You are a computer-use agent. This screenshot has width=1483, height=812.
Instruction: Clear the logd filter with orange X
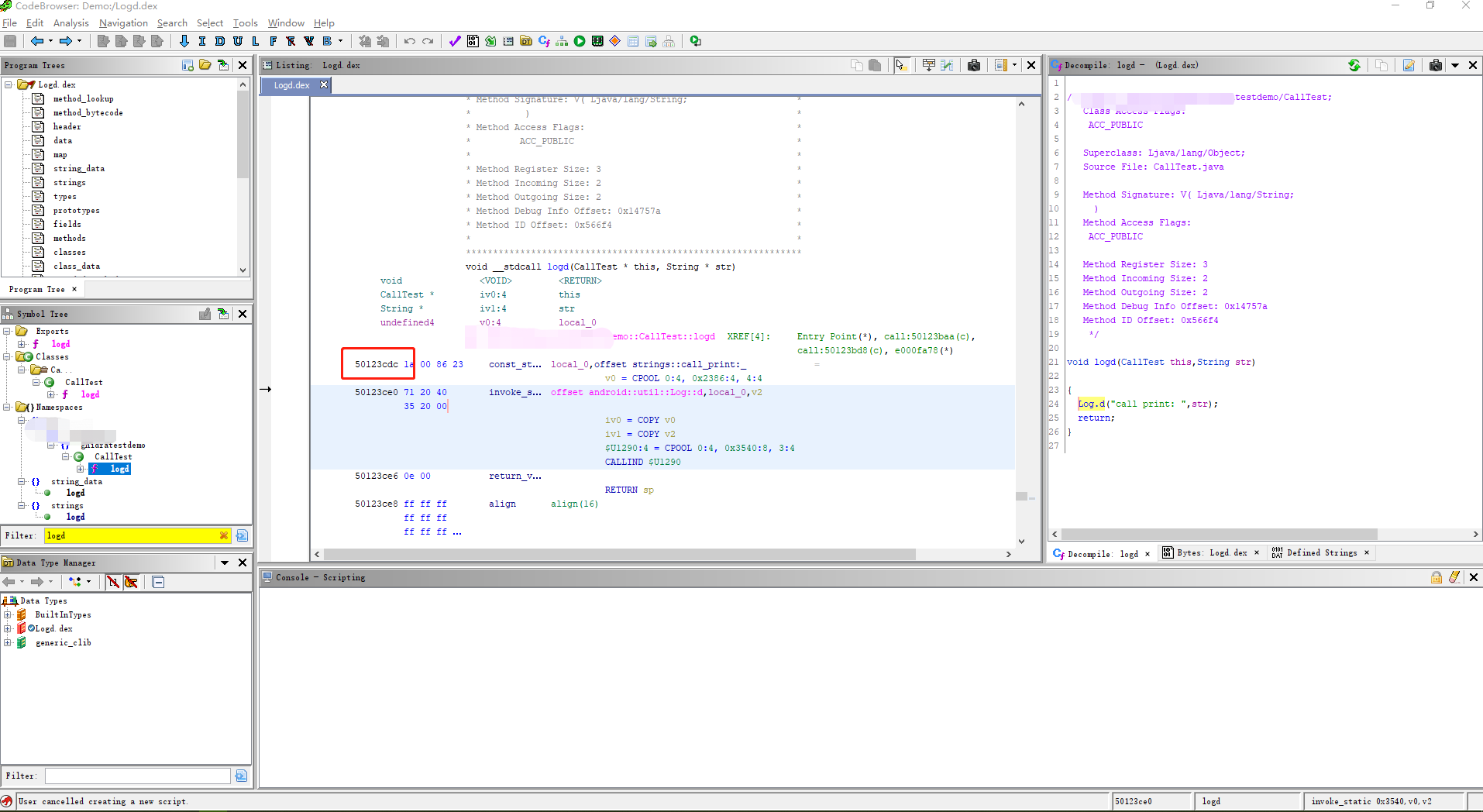pos(224,535)
